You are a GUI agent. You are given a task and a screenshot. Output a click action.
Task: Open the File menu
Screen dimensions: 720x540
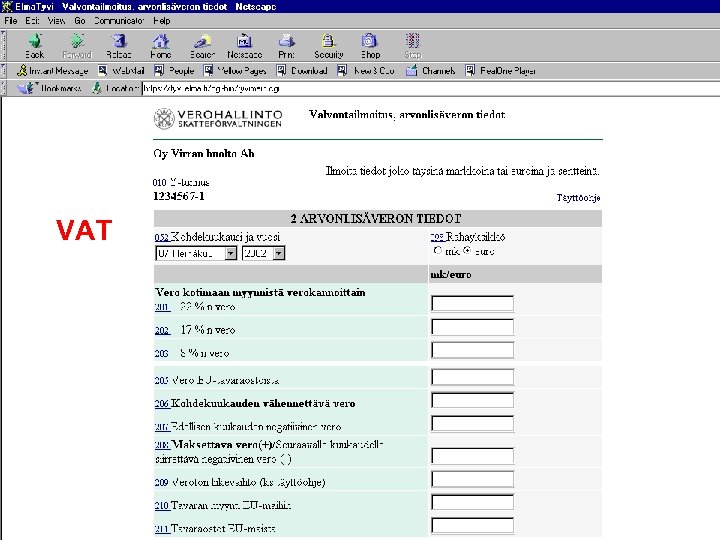point(11,21)
